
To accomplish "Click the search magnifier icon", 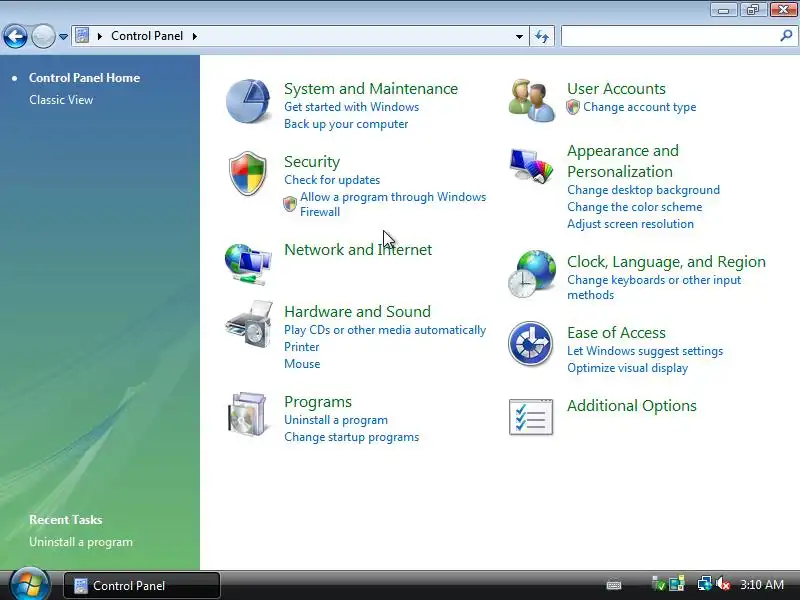I will [x=786, y=36].
